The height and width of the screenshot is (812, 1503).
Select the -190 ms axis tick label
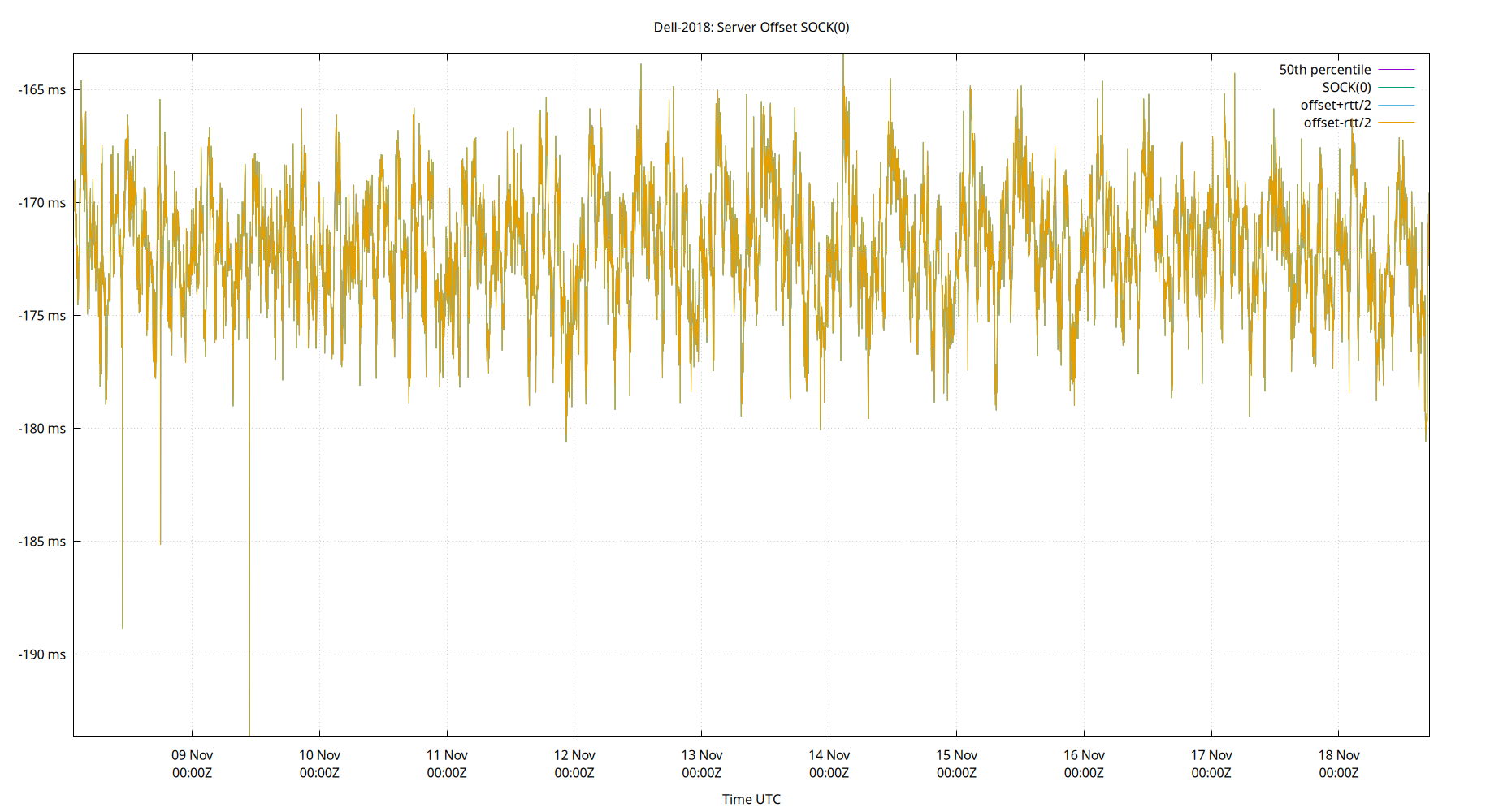click(x=43, y=654)
